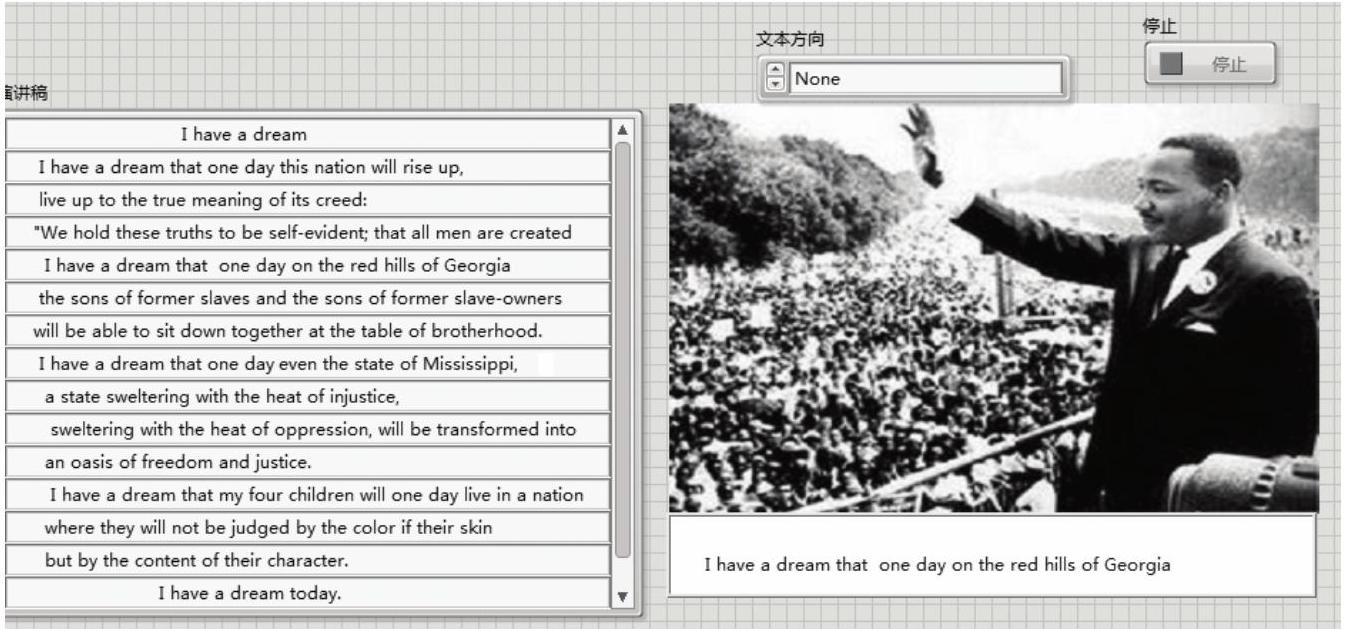Viewport: 1347px width, 629px height.
Task: Select row "We hold these truths to be self-evident"
Action: click(x=308, y=233)
